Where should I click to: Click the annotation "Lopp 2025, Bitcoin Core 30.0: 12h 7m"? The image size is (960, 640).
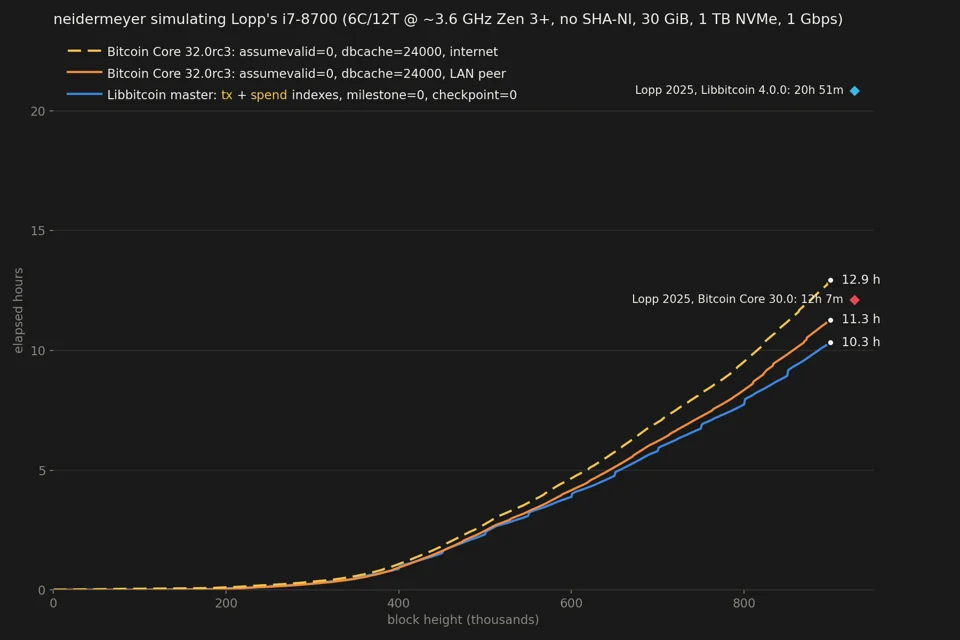coord(737,299)
